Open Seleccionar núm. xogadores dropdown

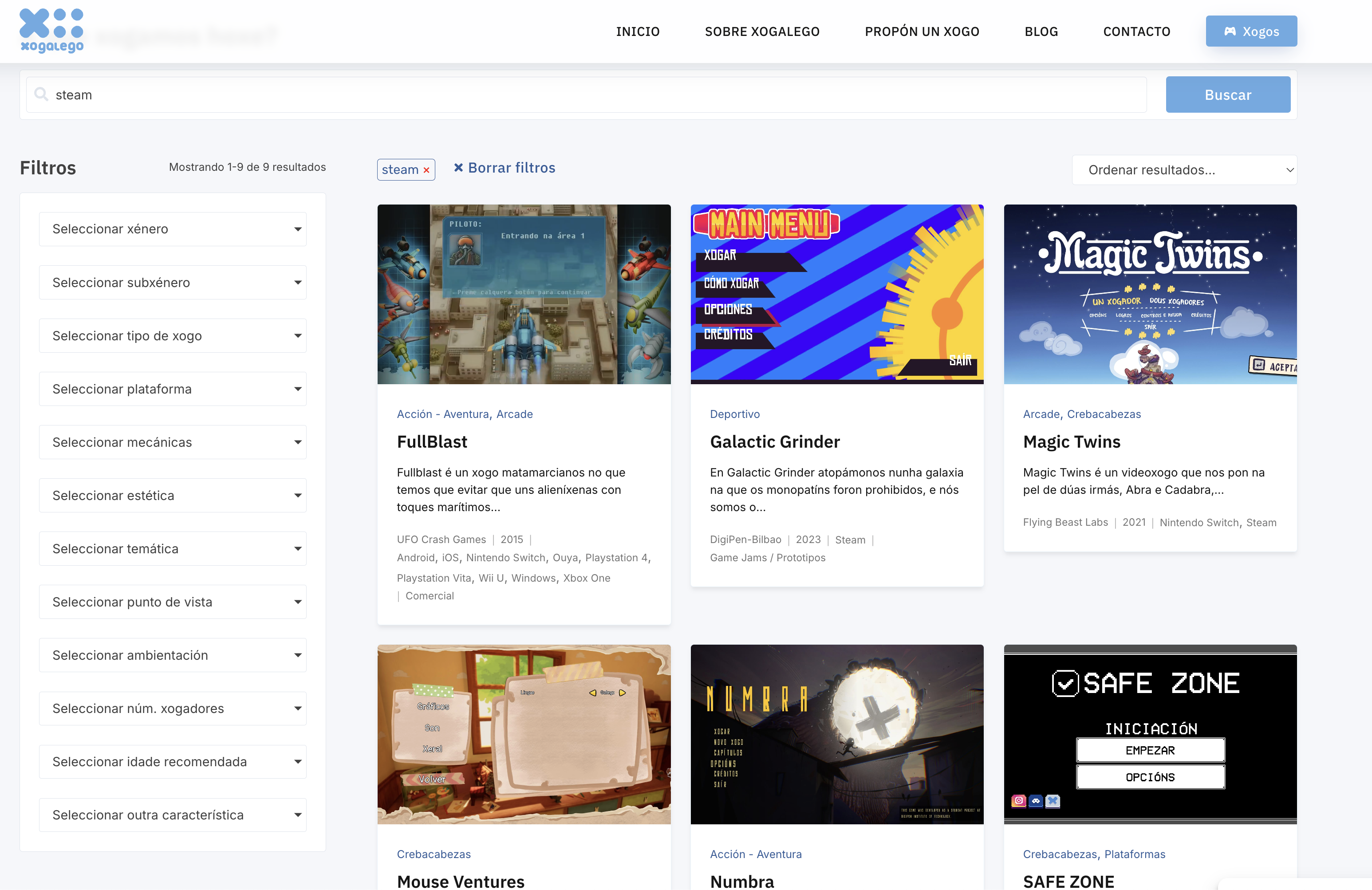172,709
